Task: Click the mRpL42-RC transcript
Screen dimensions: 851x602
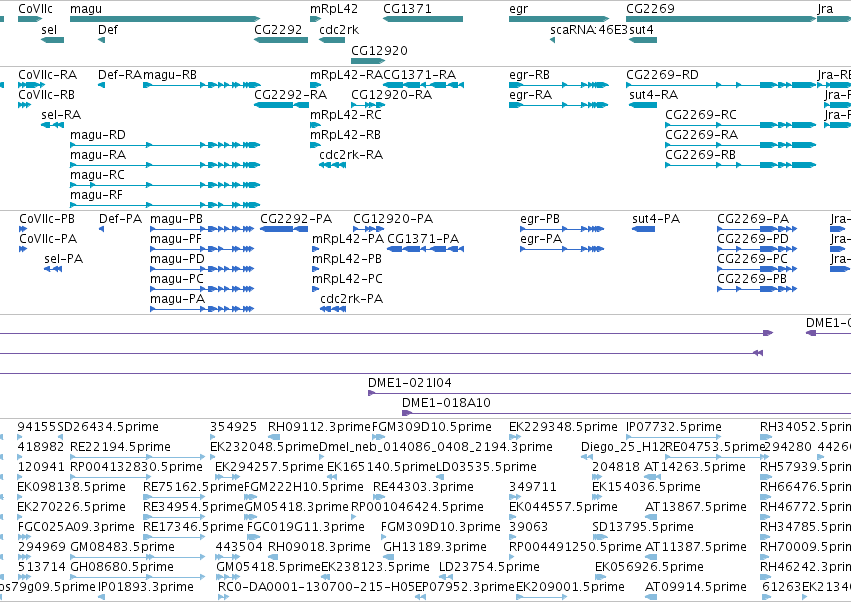Action: coord(315,125)
